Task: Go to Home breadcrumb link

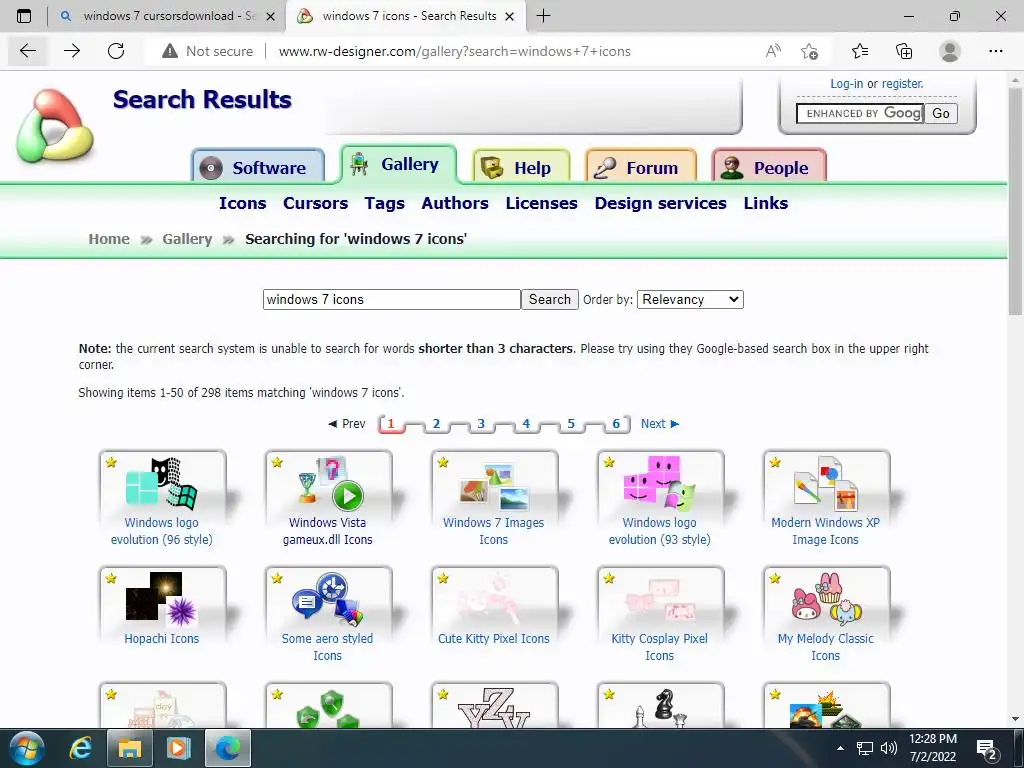Action: pos(109,239)
